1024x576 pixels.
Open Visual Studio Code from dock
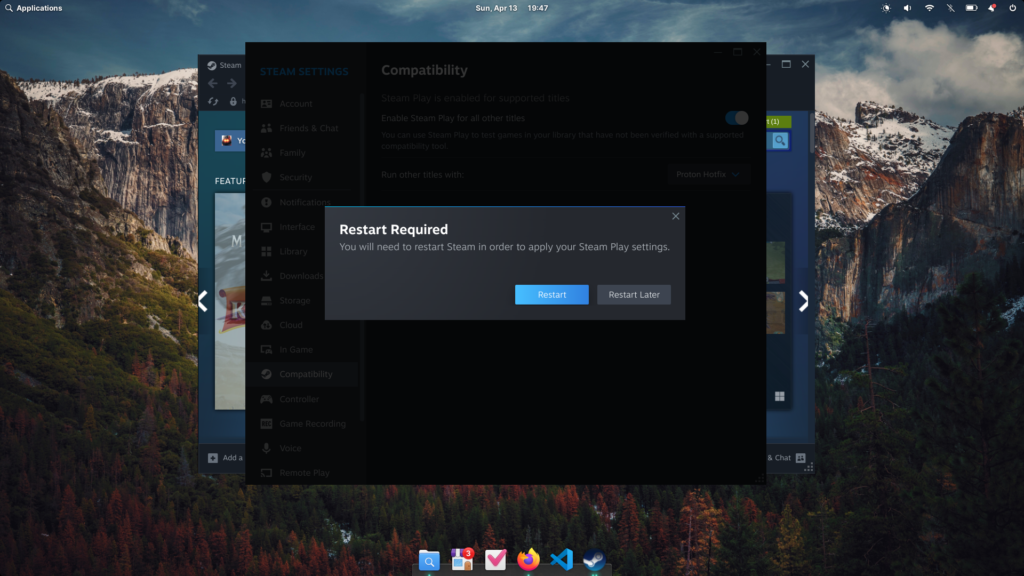[x=562, y=560]
